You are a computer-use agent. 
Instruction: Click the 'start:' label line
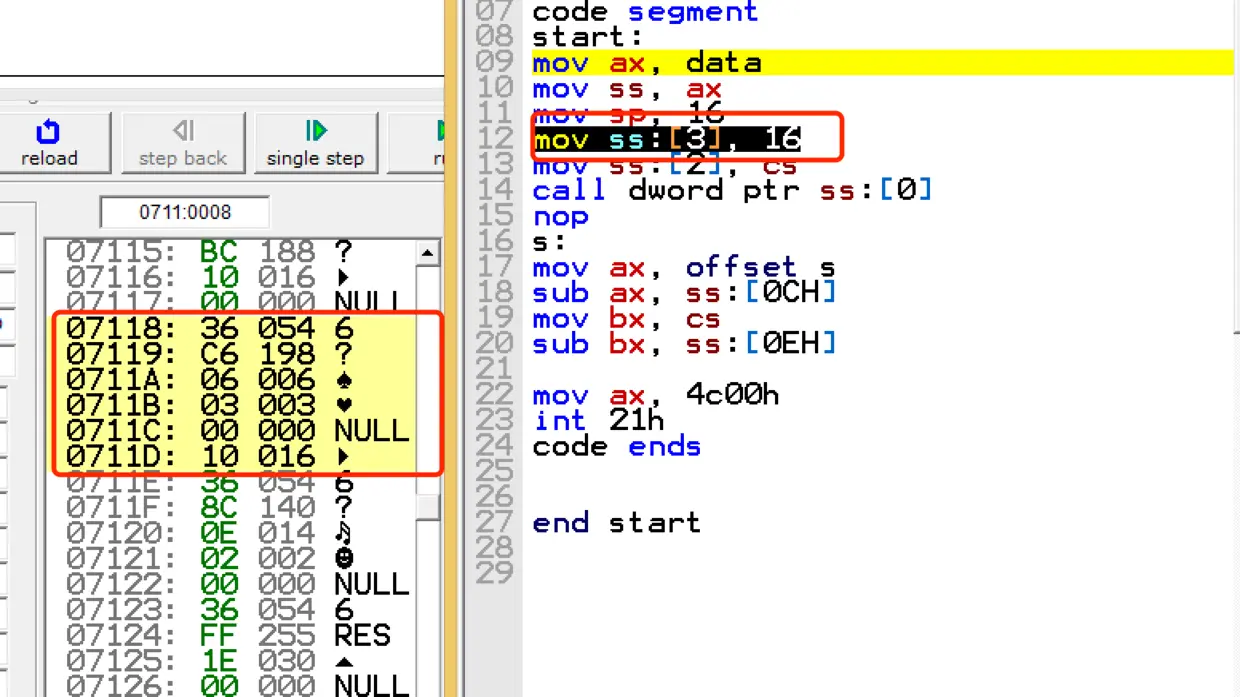[588, 38]
